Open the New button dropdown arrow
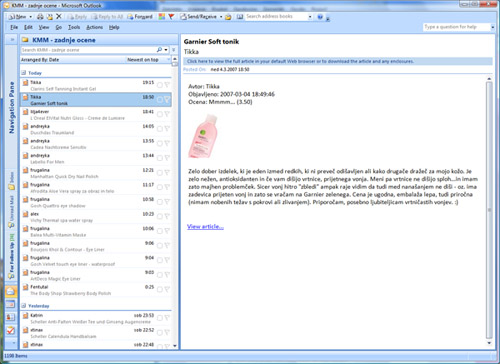Viewport: 500px width, 364px height. tap(31, 17)
